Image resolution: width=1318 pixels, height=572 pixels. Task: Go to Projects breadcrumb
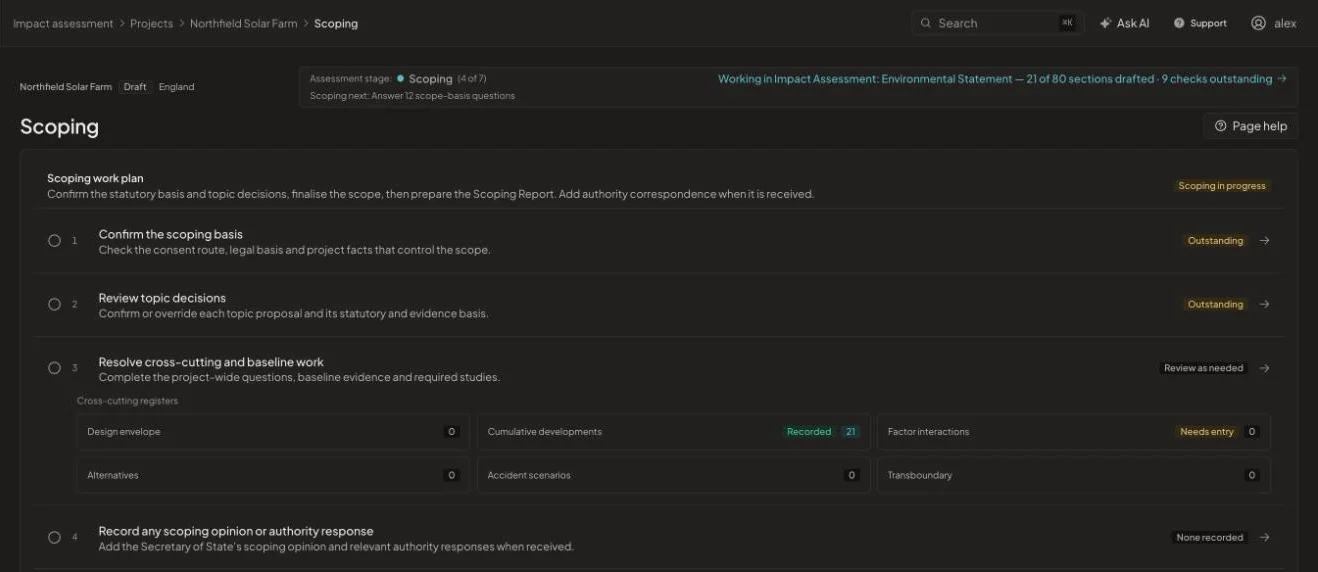151,23
